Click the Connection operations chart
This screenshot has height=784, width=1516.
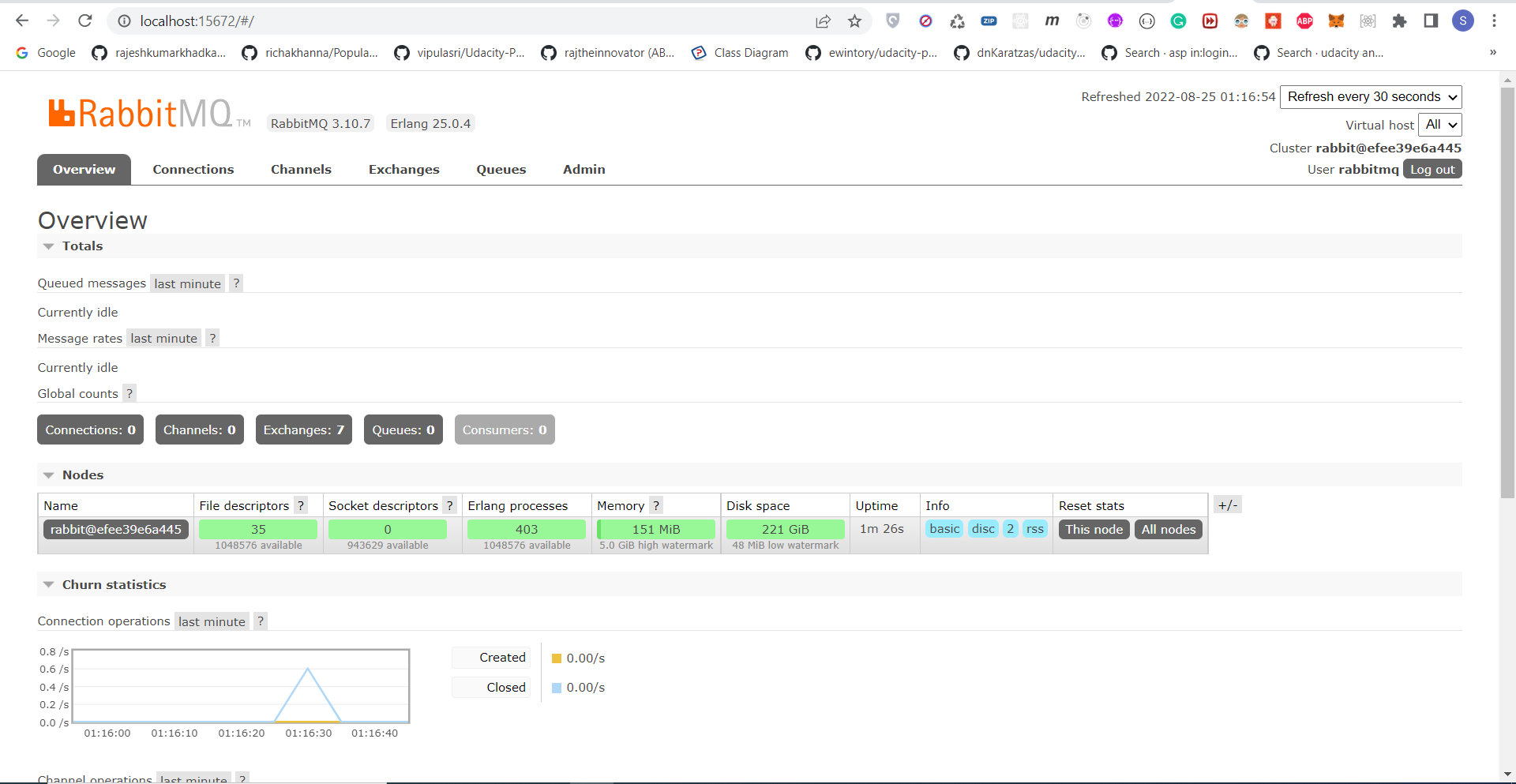point(241,686)
